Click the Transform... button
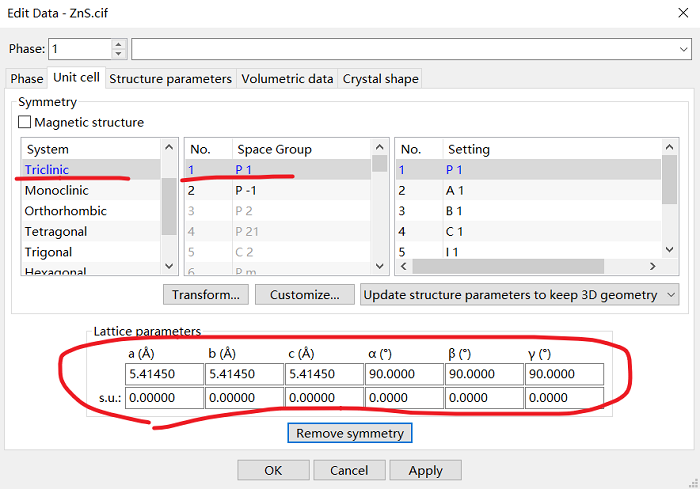700x489 pixels. (206, 295)
